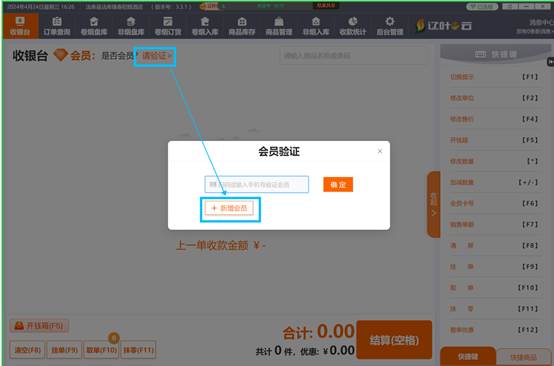The height and width of the screenshot is (366, 554).
Task: Click the 结算(空格) checkout button
Action: click(394, 340)
